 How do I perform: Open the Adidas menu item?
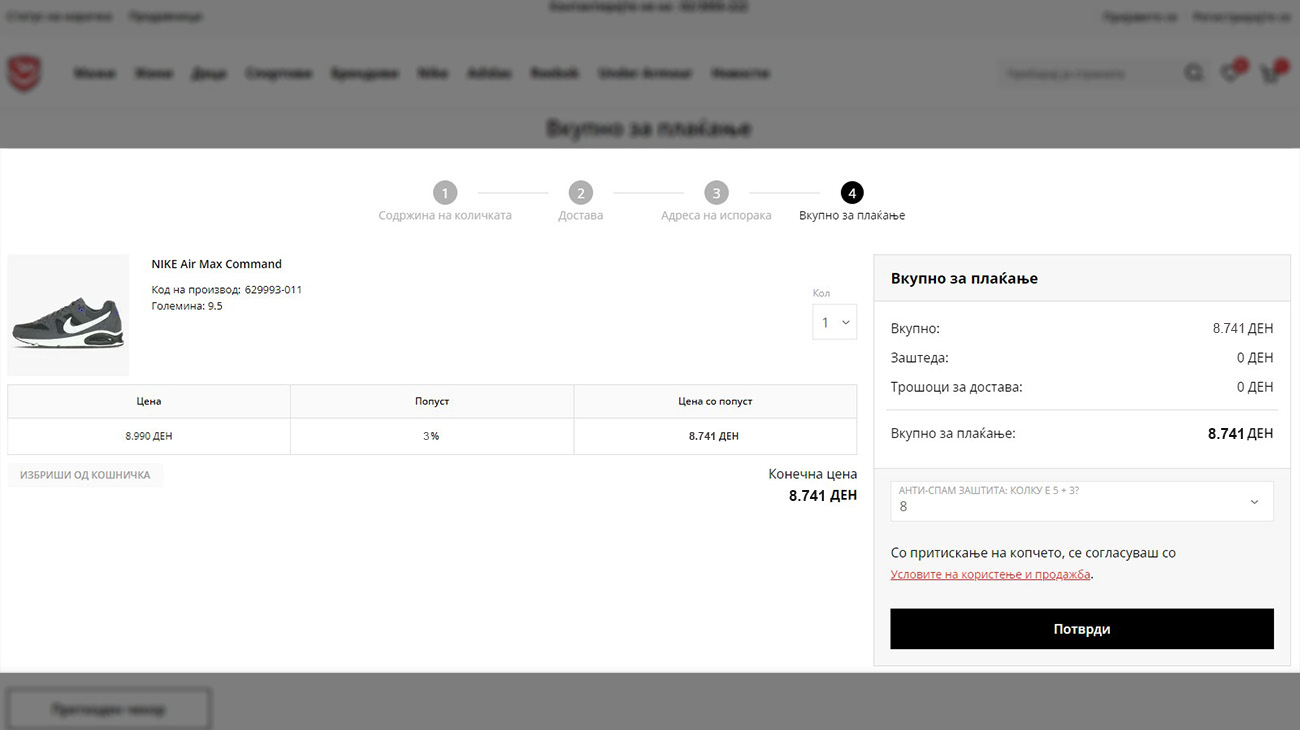(x=489, y=73)
